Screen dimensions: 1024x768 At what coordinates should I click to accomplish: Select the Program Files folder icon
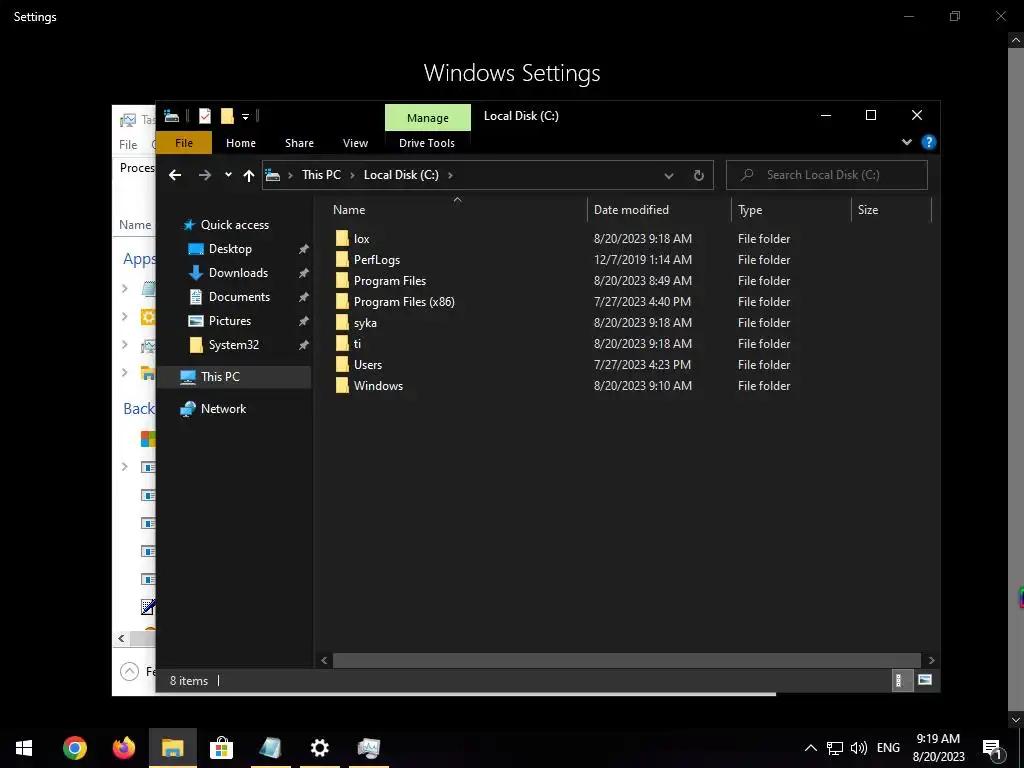click(x=342, y=281)
